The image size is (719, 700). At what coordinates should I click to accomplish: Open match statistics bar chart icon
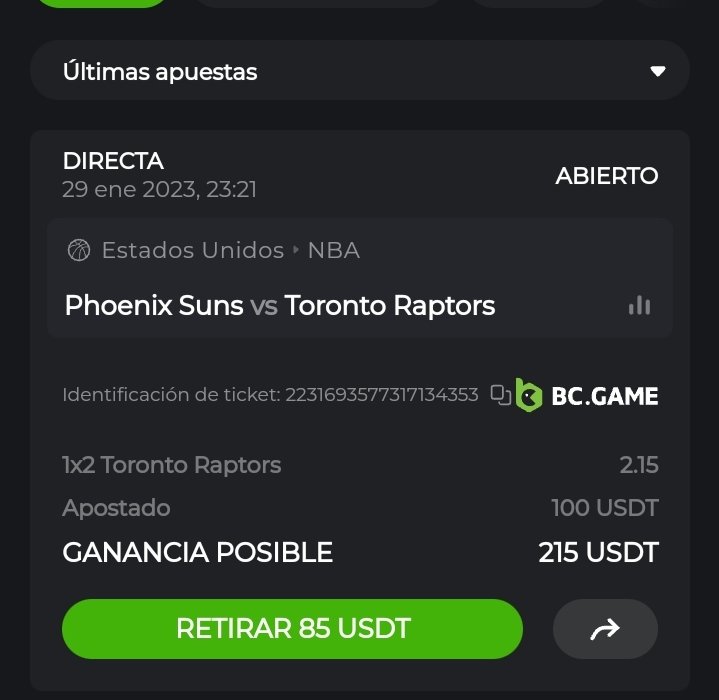tap(639, 306)
